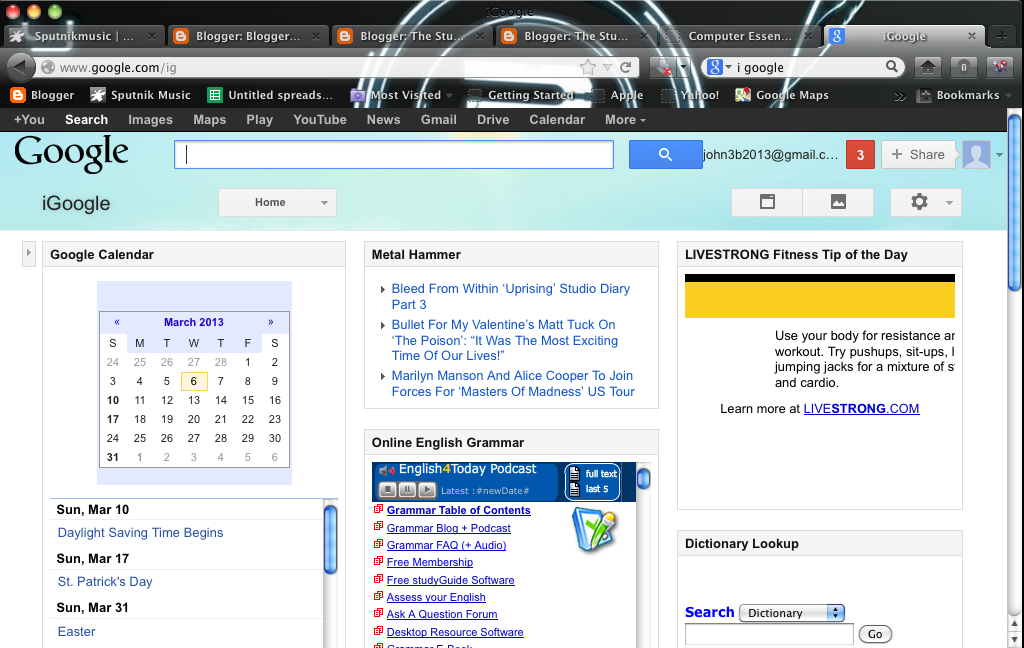Open the LIVESTRONG.COM link
1024x648 pixels.
pos(861,409)
